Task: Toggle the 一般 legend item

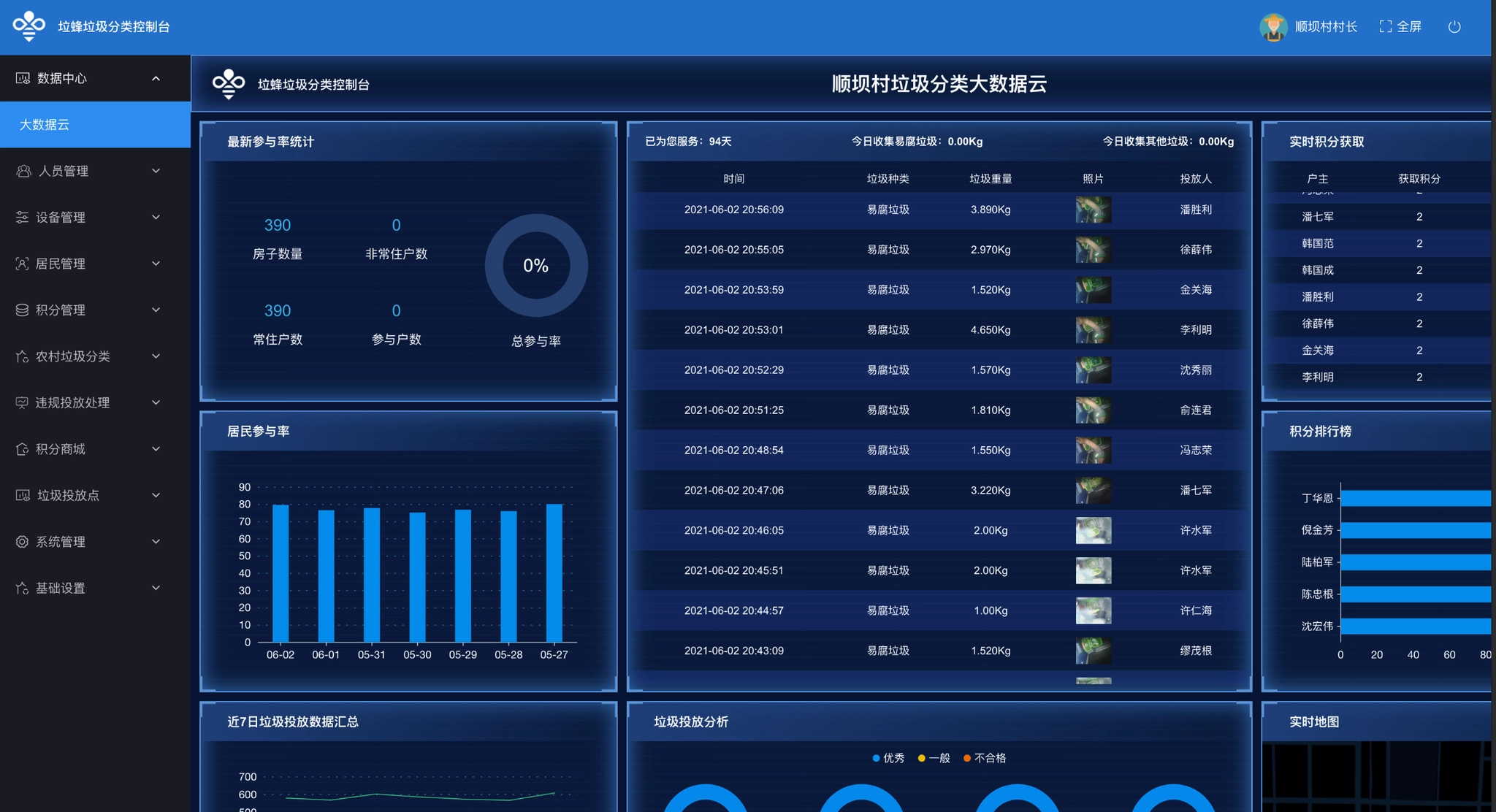Action: 934,758
